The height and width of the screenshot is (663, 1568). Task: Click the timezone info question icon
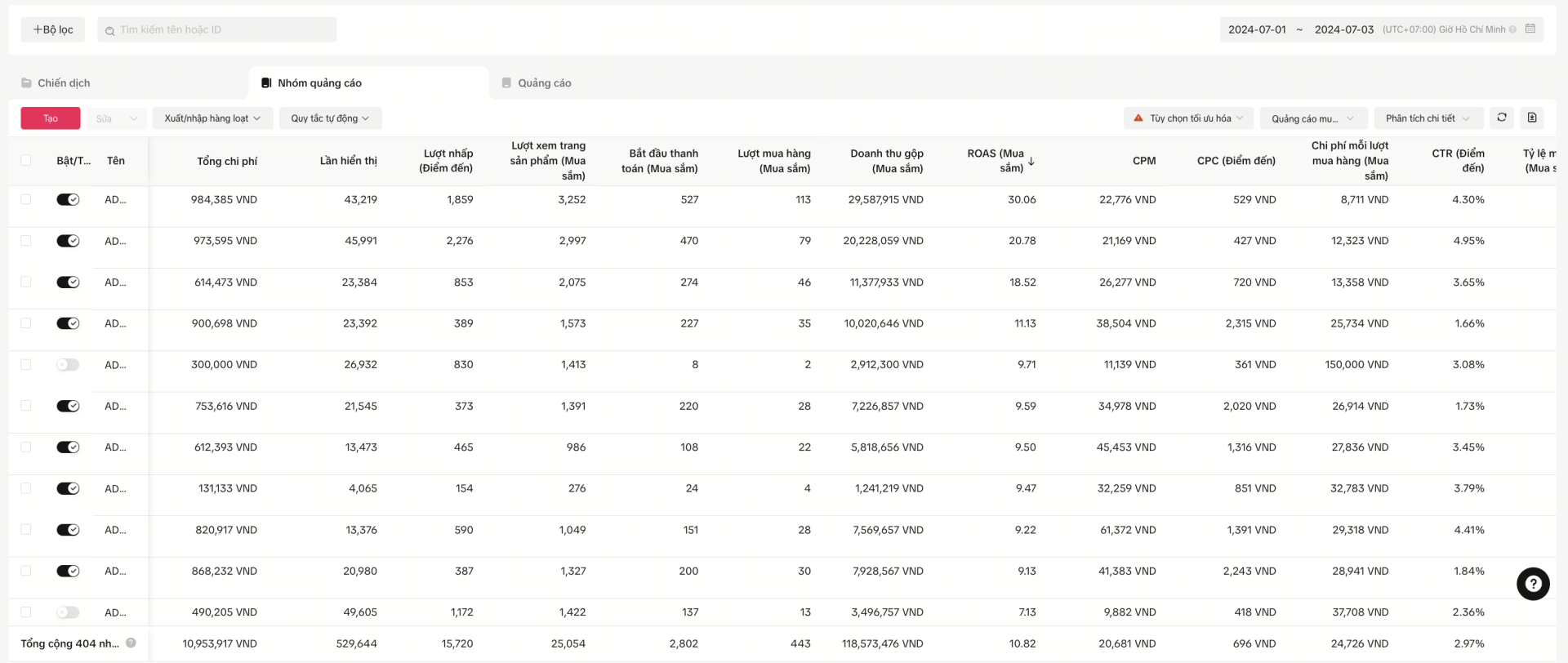pos(1513,29)
